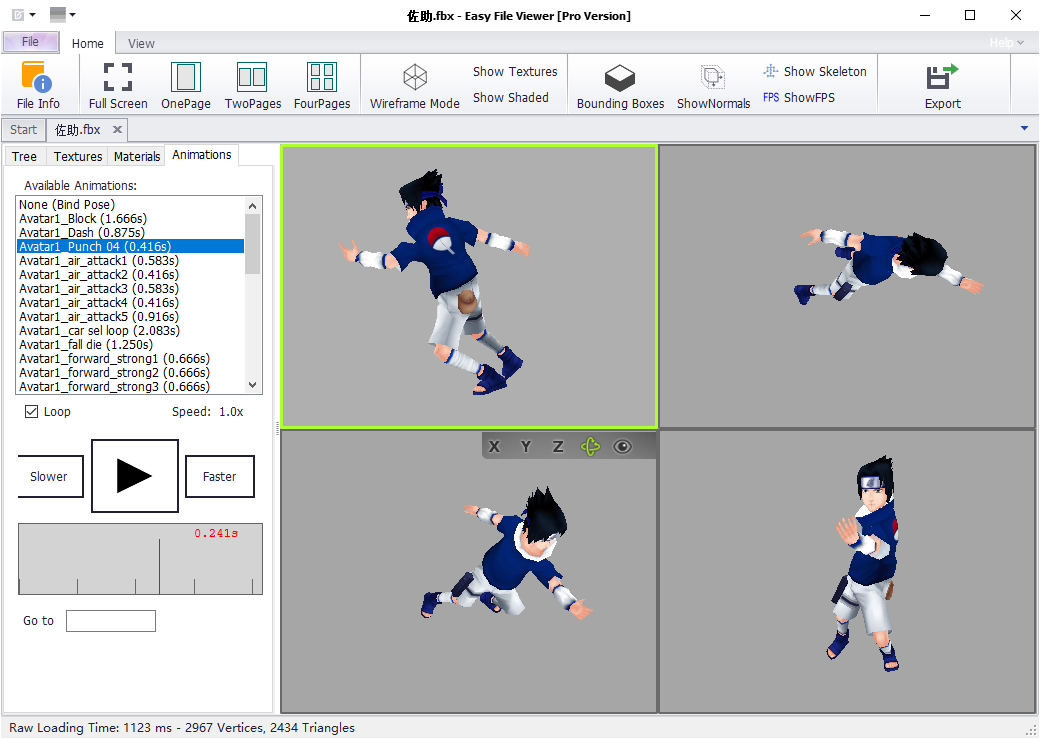The height and width of the screenshot is (739, 1040).
Task: Select the OnePage layout icon
Action: pyautogui.click(x=186, y=86)
